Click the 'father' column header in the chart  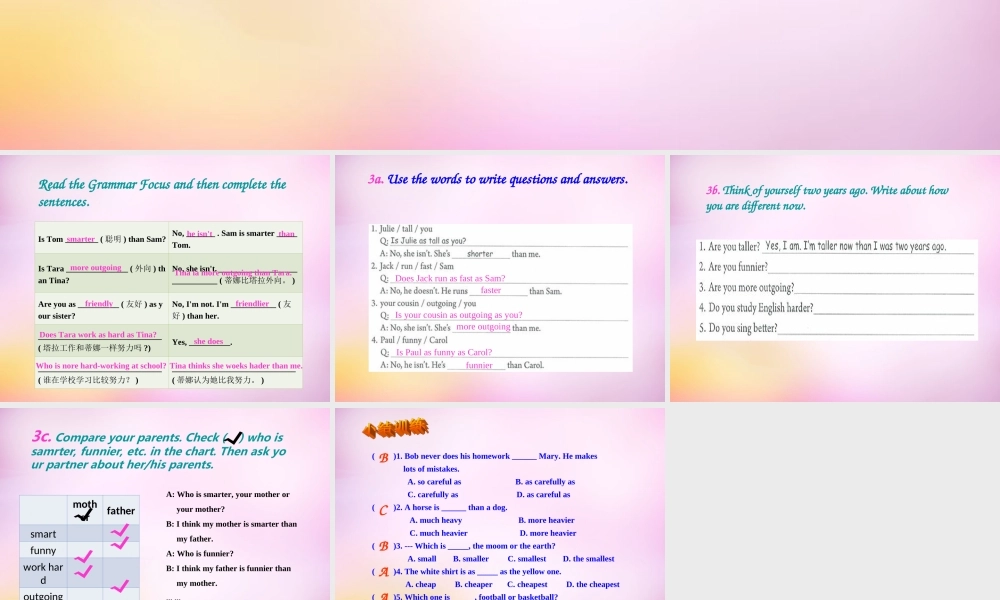[121, 511]
